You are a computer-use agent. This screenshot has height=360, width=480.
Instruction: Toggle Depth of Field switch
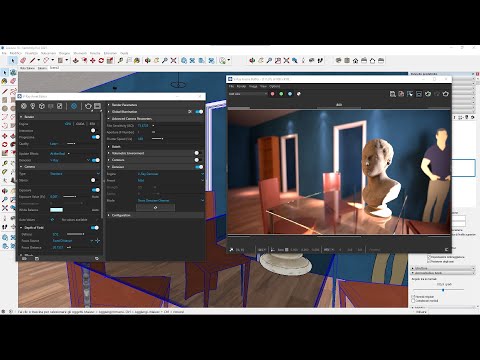click(x=95, y=228)
